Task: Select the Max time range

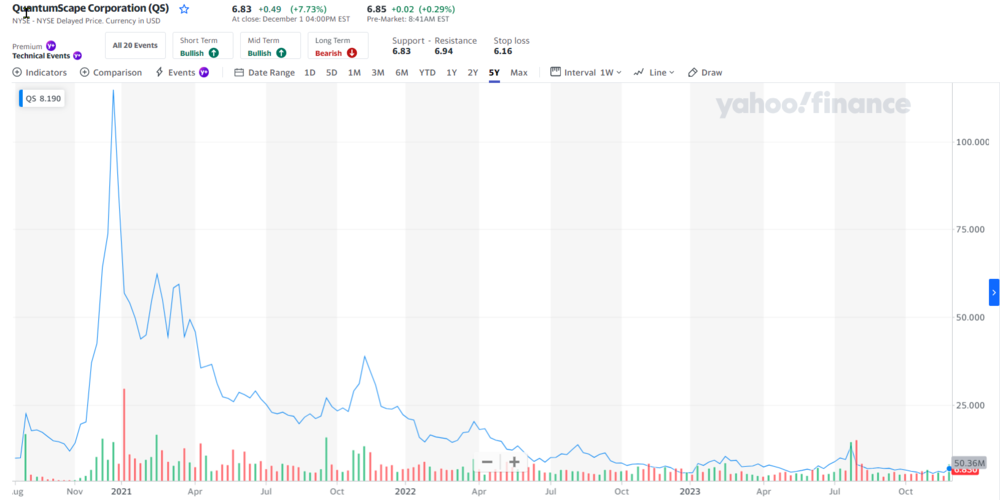Action: [519, 73]
